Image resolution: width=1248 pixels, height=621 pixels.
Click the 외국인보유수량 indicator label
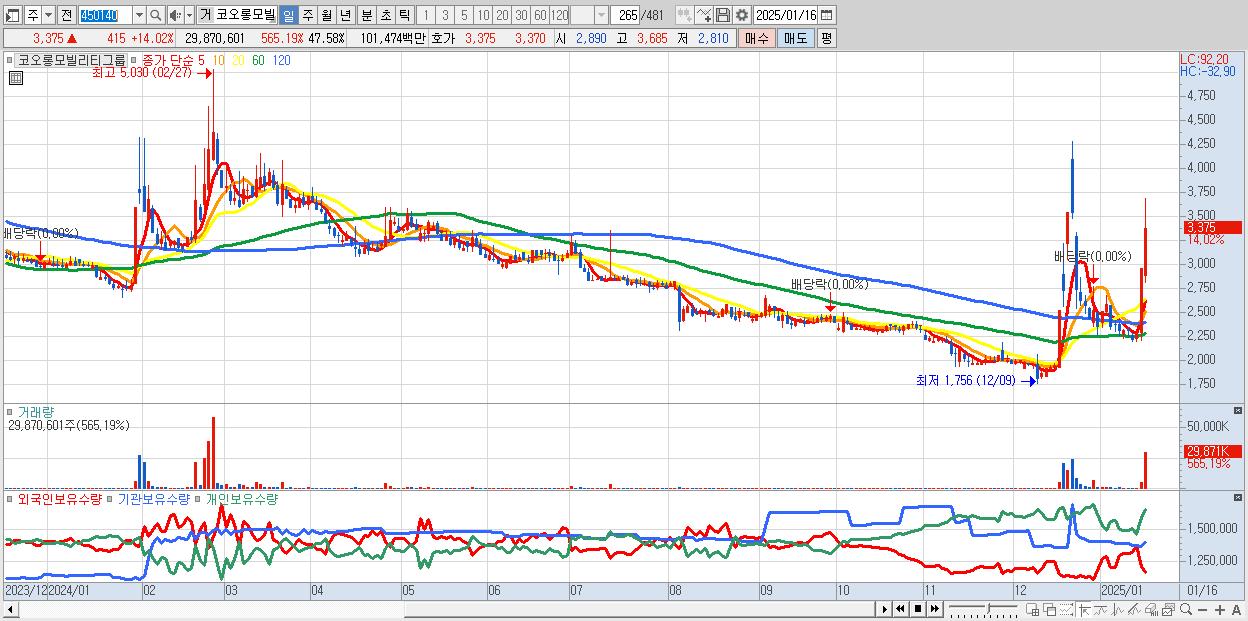(59, 498)
